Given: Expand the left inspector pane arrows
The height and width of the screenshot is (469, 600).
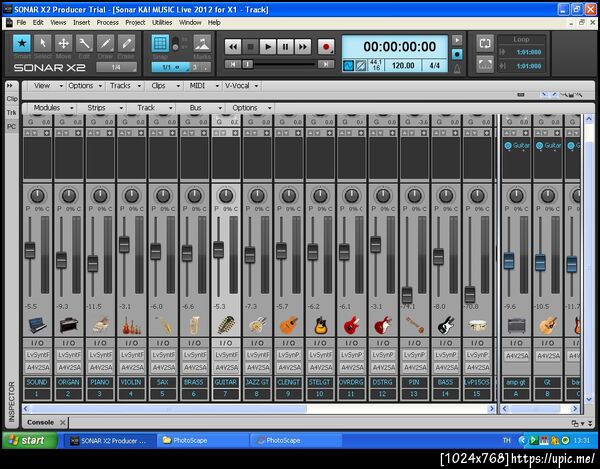Looking at the screenshot, I should (10, 86).
